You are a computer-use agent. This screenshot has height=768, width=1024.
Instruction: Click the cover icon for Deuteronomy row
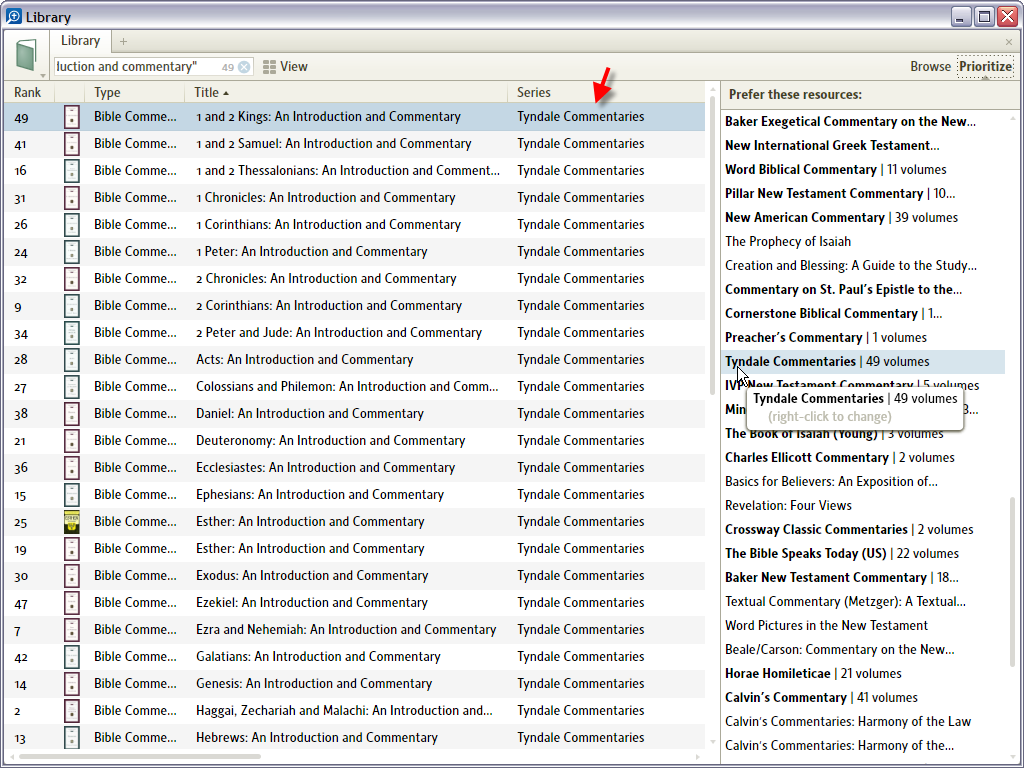point(71,441)
